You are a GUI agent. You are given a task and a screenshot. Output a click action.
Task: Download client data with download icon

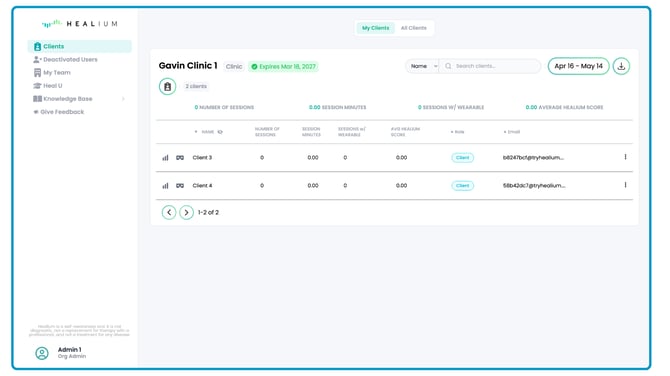pyautogui.click(x=621, y=66)
